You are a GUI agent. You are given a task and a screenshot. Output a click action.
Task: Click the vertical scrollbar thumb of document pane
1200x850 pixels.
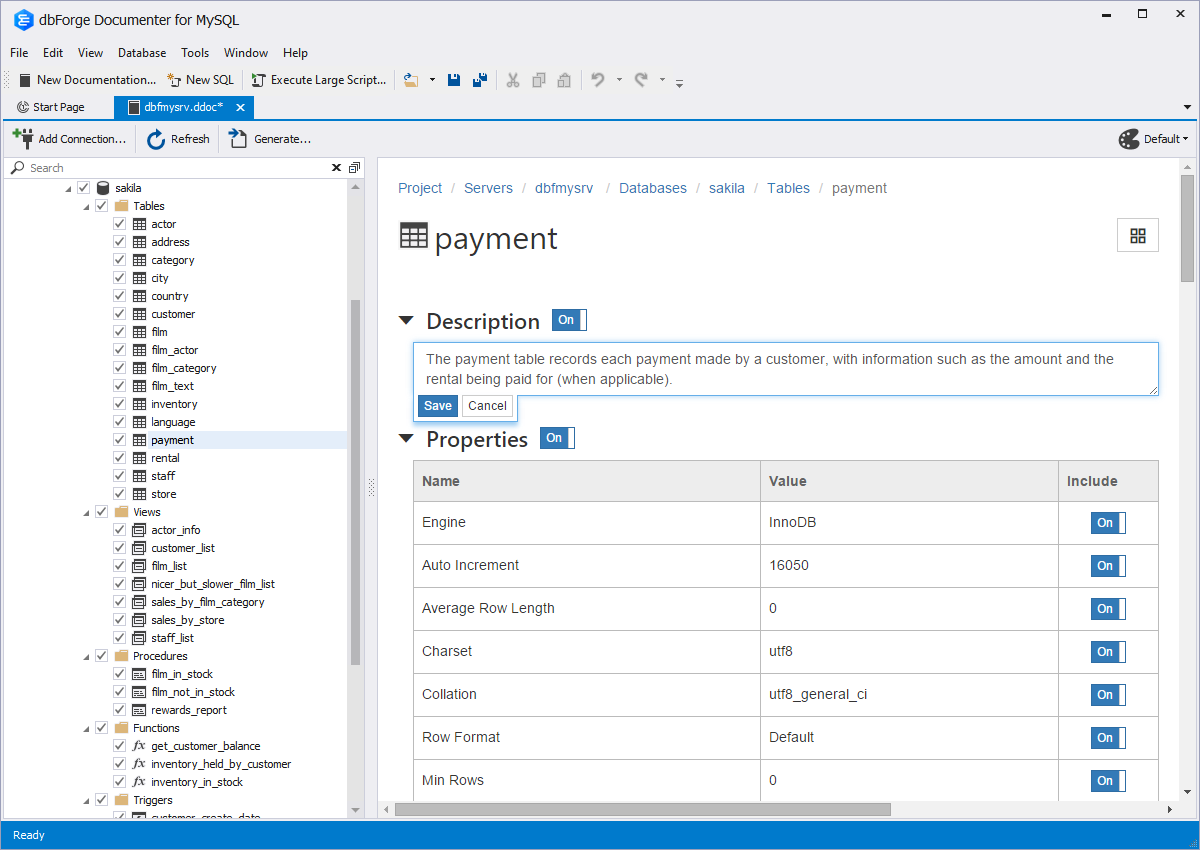pos(1187,228)
